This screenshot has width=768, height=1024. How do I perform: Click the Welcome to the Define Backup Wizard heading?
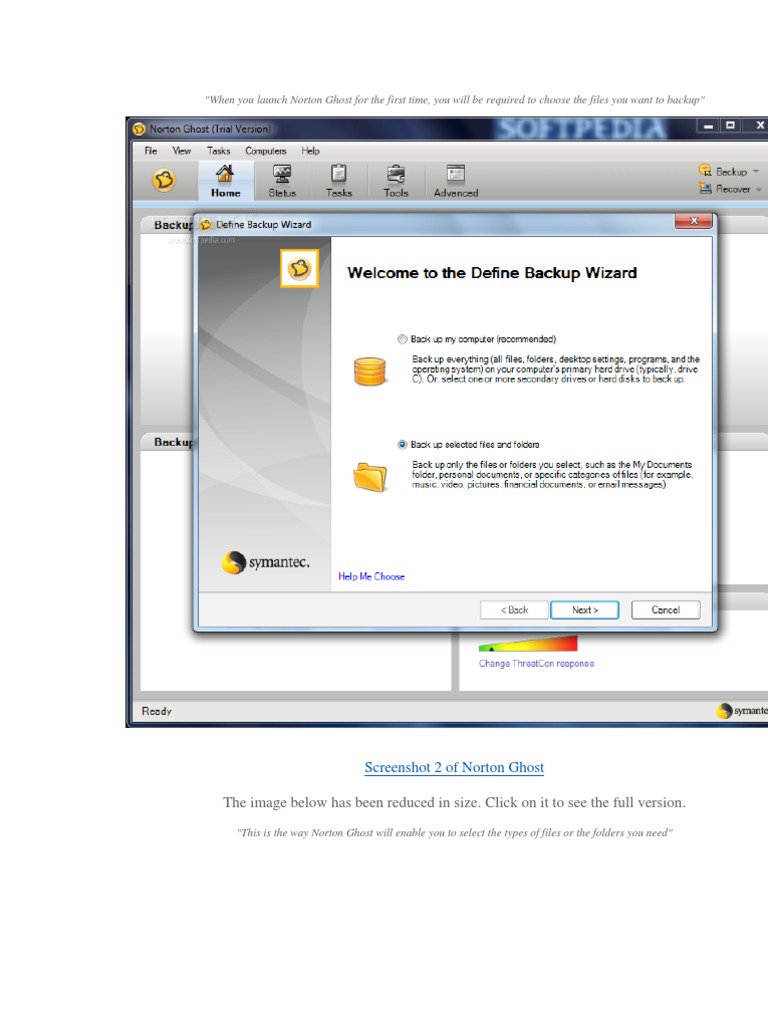tap(492, 273)
